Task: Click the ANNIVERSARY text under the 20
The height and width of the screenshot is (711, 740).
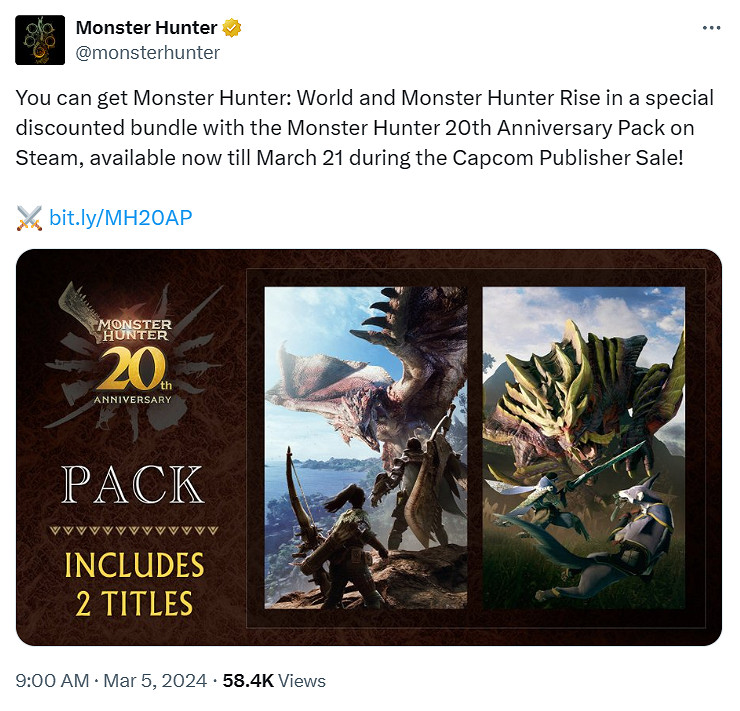Action: click(x=133, y=400)
